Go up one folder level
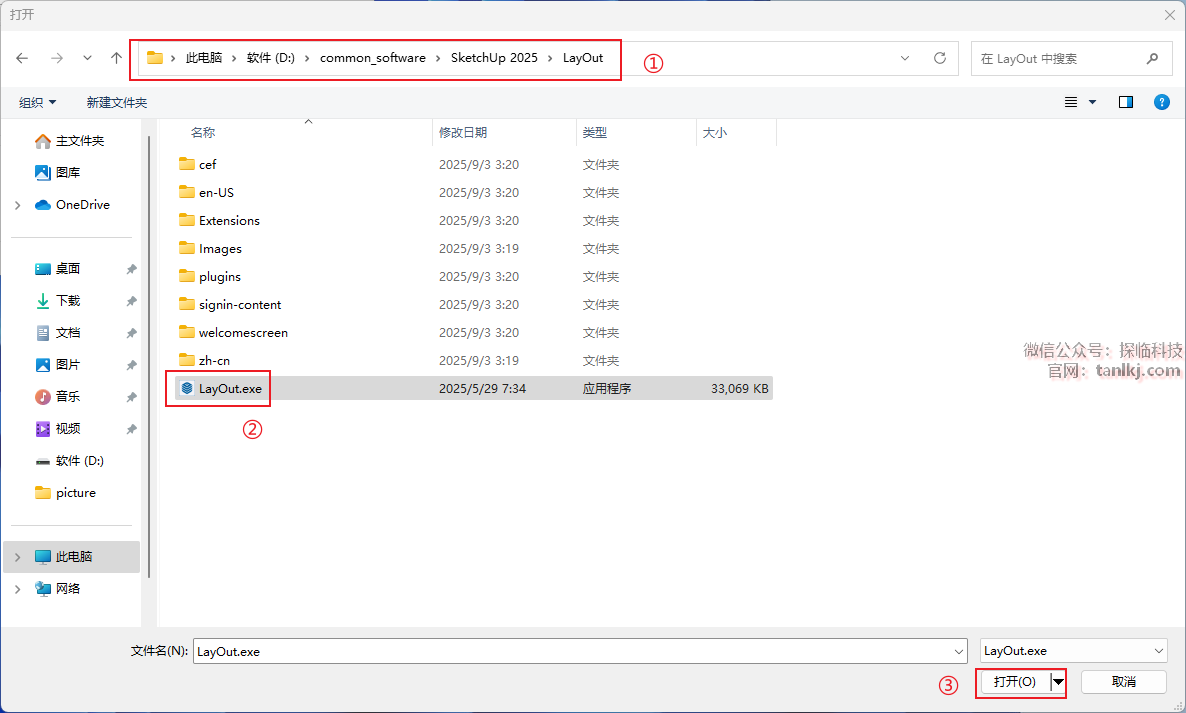This screenshot has height=713, width=1186. click(116, 58)
